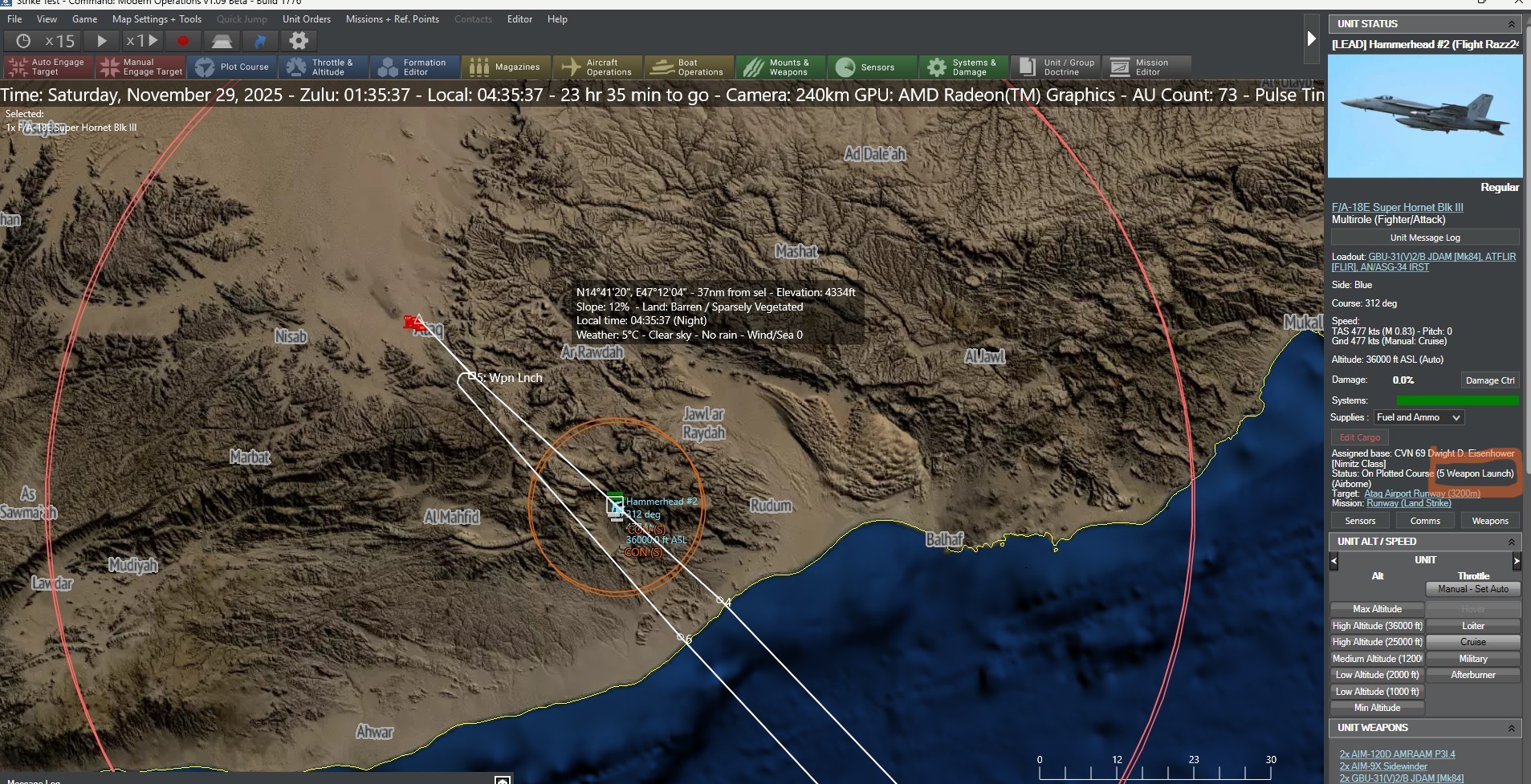Open the Sensors toolbar window
The width and height of the screenshot is (1531, 784).
point(873,67)
